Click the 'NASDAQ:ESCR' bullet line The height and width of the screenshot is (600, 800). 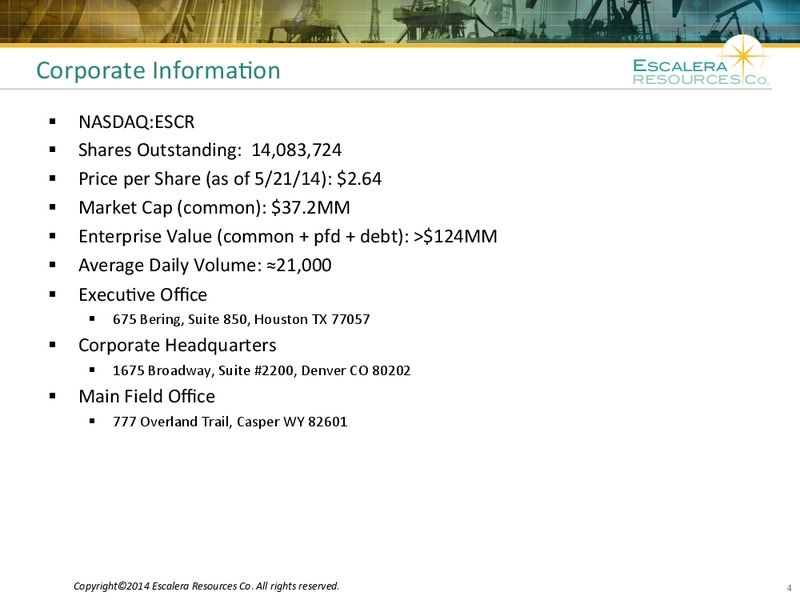[x=136, y=122]
